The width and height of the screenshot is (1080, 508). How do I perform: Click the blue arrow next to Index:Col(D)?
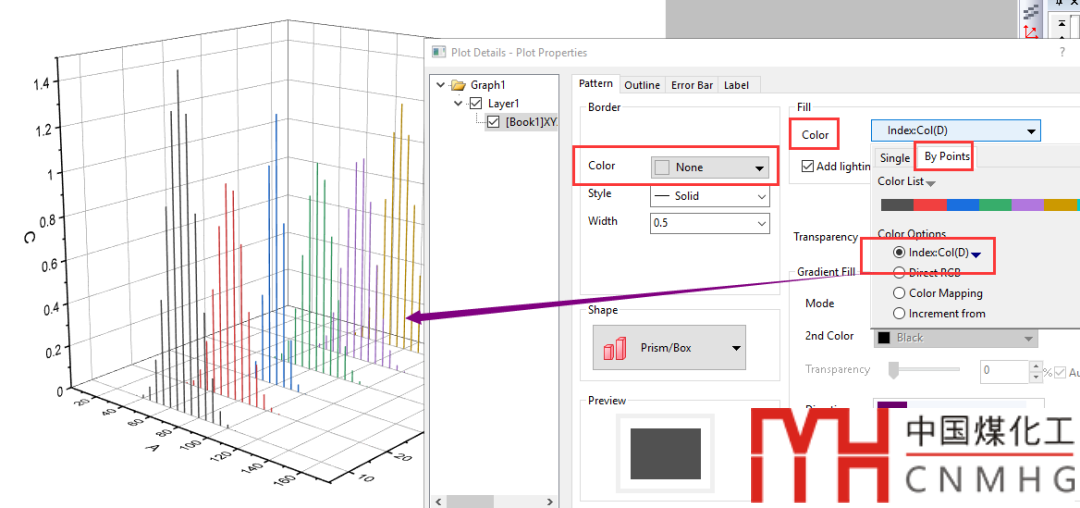(x=976, y=254)
